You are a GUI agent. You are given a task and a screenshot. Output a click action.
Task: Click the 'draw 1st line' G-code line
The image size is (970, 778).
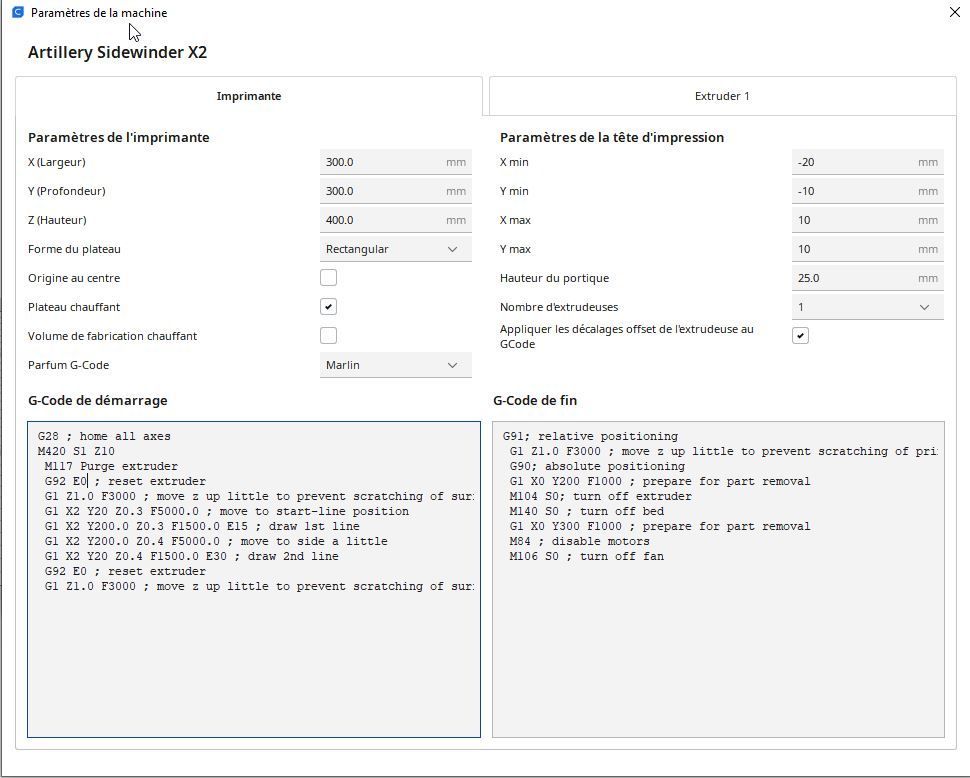tap(202, 526)
